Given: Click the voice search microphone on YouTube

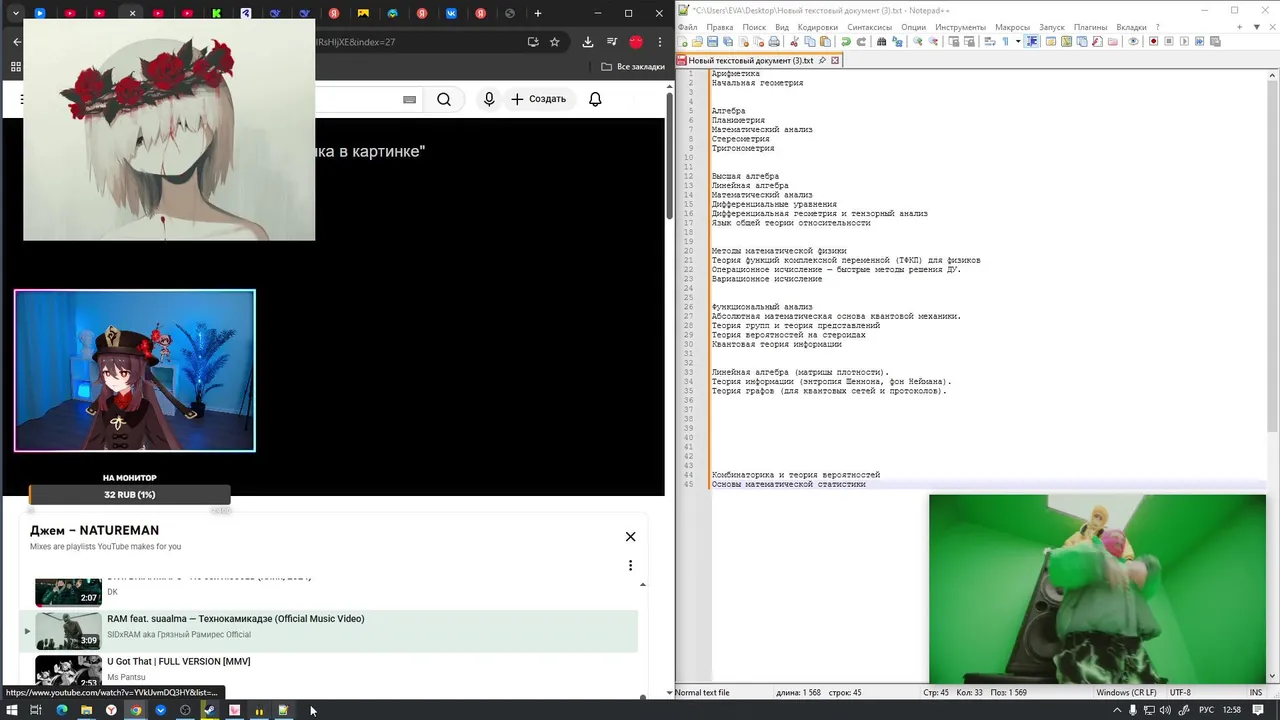Looking at the screenshot, I should [489, 99].
